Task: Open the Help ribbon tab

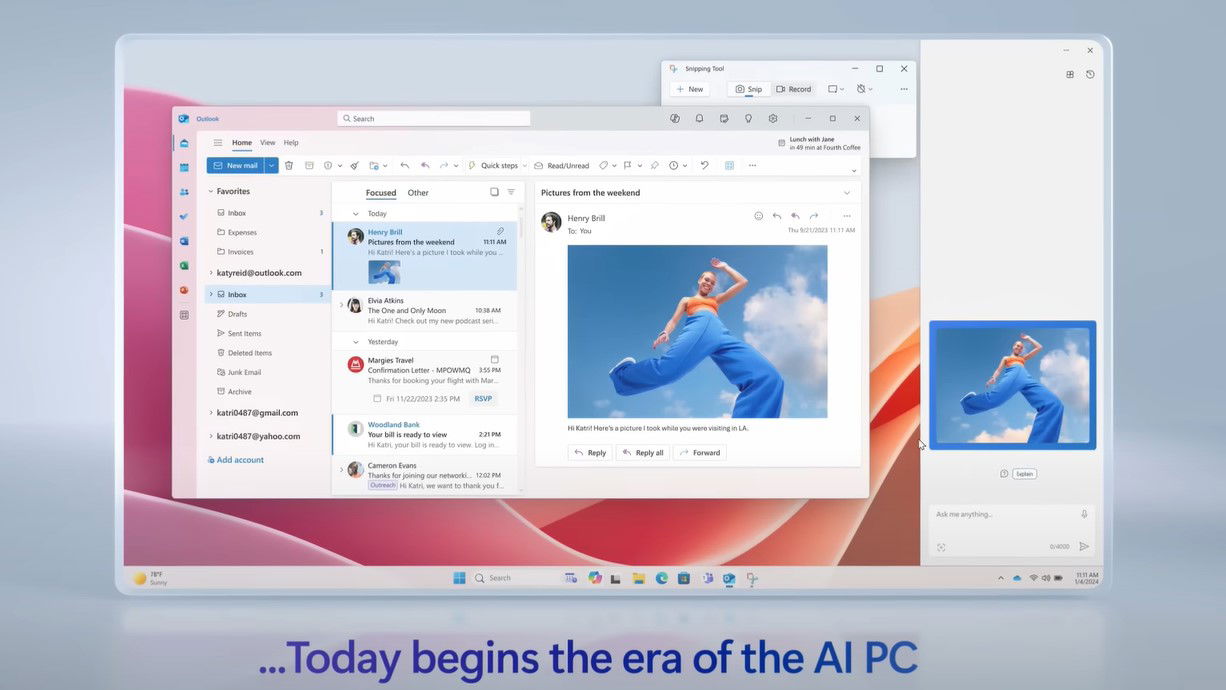Action: 291,143
